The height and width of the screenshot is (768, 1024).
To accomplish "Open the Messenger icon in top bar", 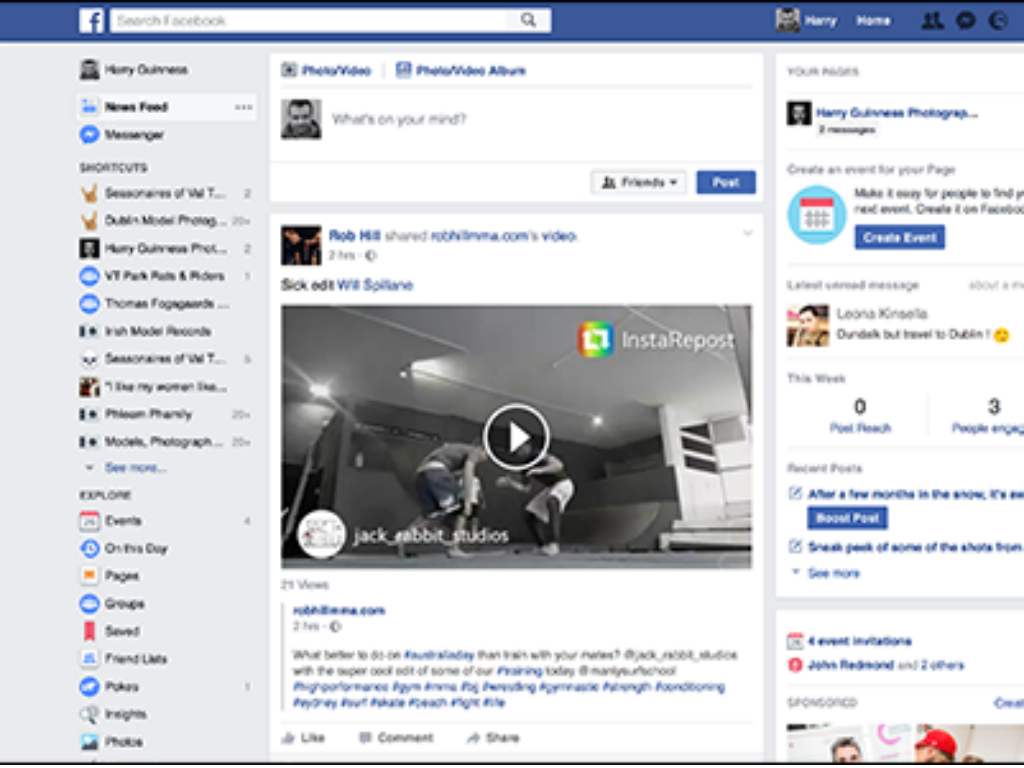I will 965,20.
